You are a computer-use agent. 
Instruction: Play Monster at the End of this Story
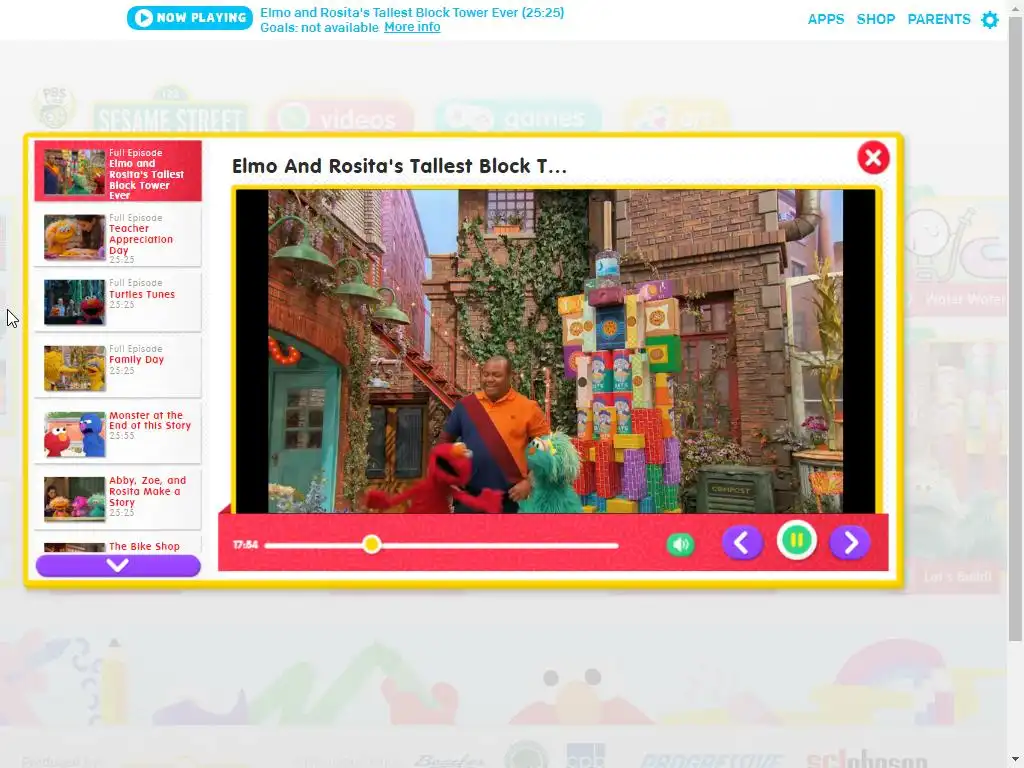point(118,434)
